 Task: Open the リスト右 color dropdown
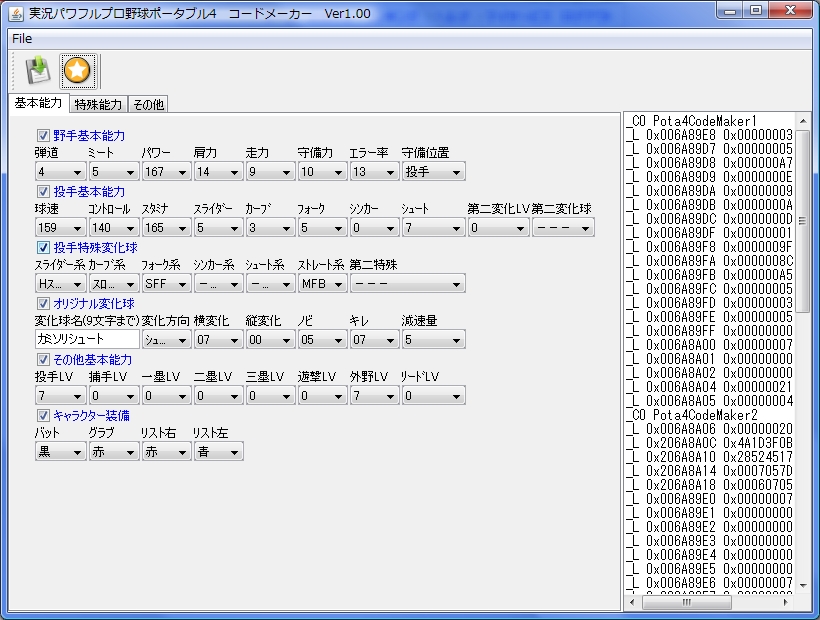pyautogui.click(x=165, y=451)
